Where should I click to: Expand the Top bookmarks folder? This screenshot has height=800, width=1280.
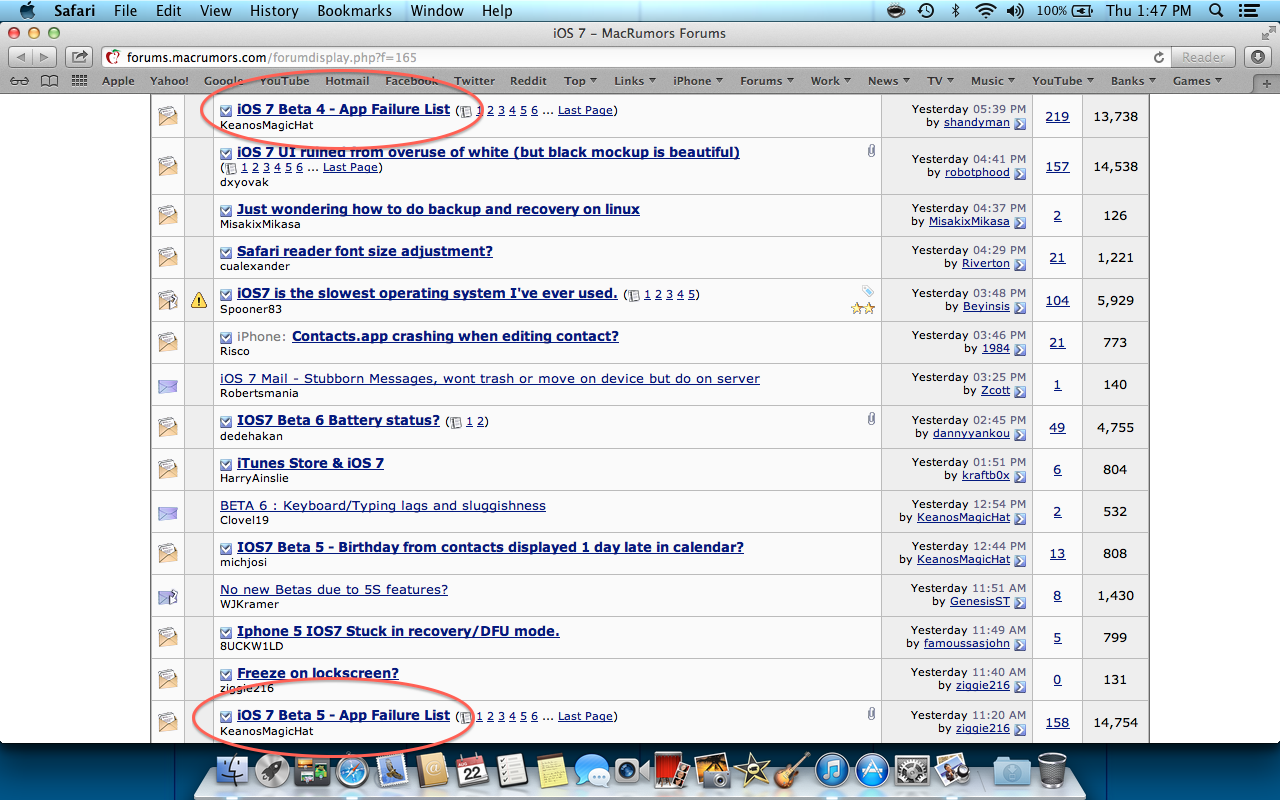(580, 81)
